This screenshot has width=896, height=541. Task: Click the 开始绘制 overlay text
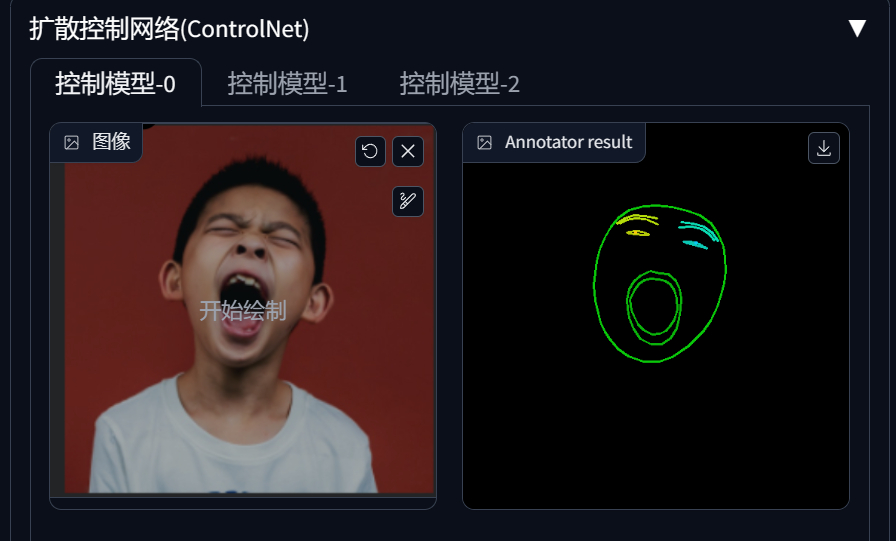[x=243, y=311]
